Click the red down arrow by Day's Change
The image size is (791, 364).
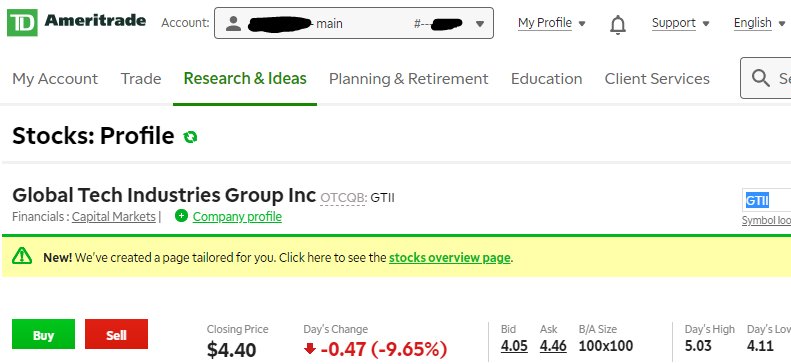[310, 348]
